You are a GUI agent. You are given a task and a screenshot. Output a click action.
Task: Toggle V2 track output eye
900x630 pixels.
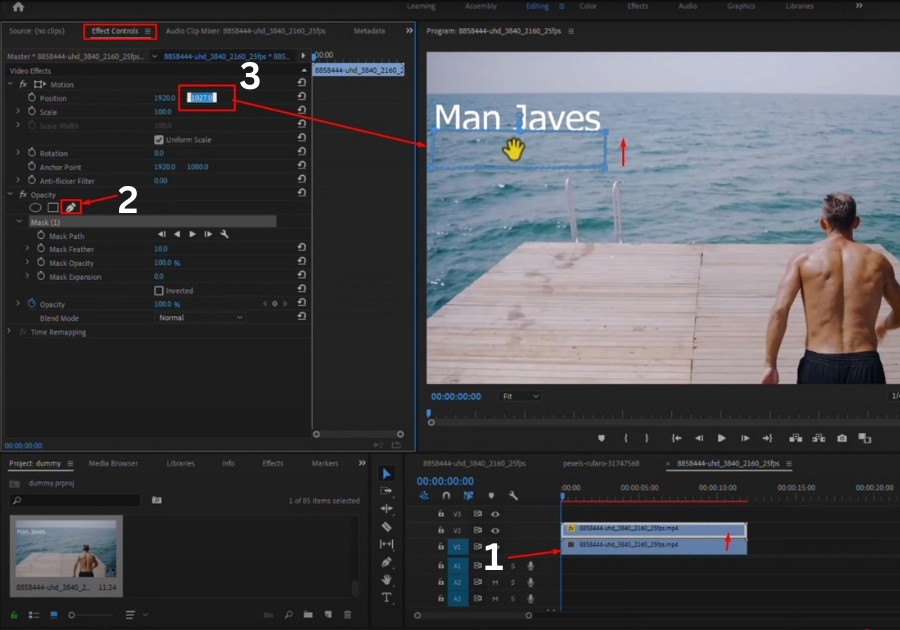click(x=495, y=530)
